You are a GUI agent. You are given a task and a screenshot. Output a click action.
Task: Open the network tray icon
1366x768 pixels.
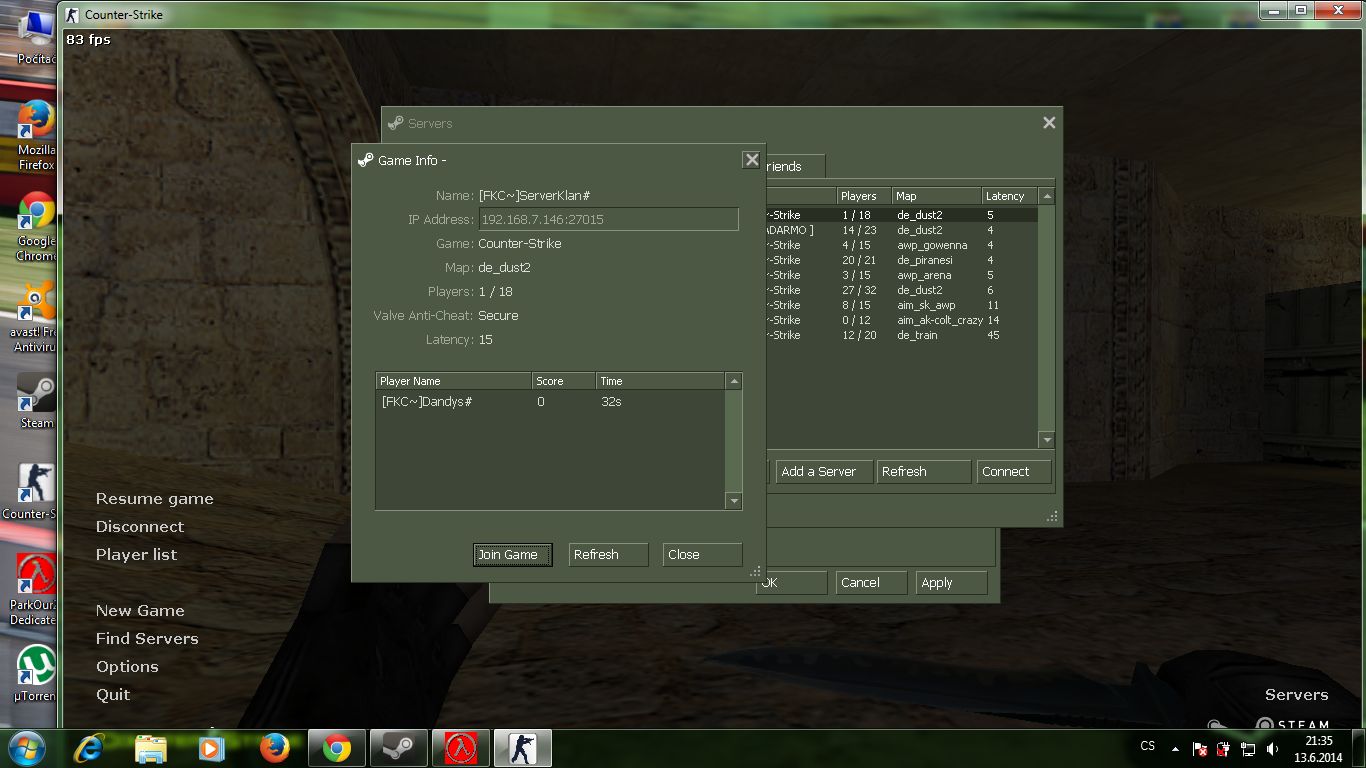pyautogui.click(x=1248, y=749)
